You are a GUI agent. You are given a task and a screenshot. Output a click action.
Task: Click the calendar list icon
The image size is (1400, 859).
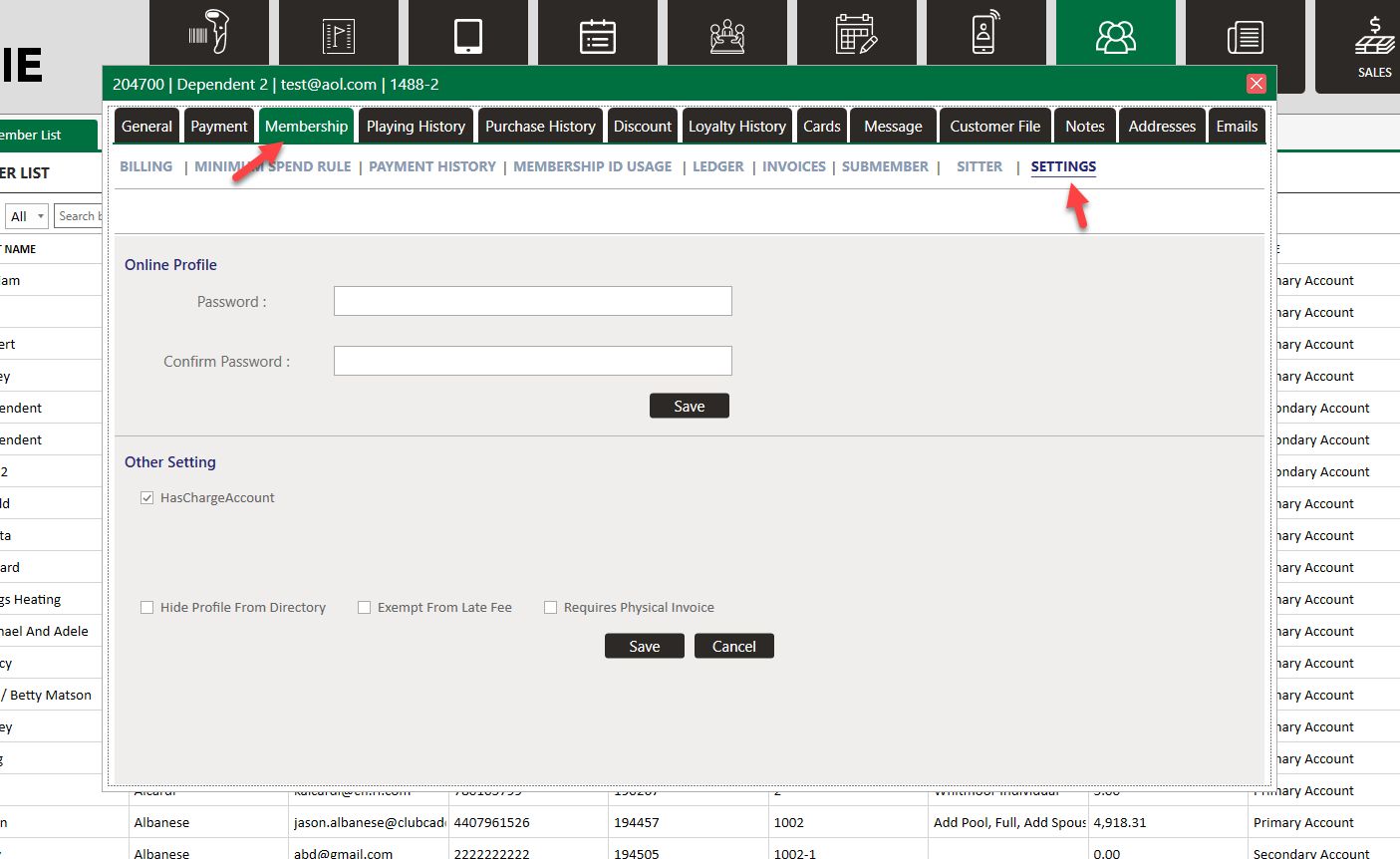click(598, 36)
